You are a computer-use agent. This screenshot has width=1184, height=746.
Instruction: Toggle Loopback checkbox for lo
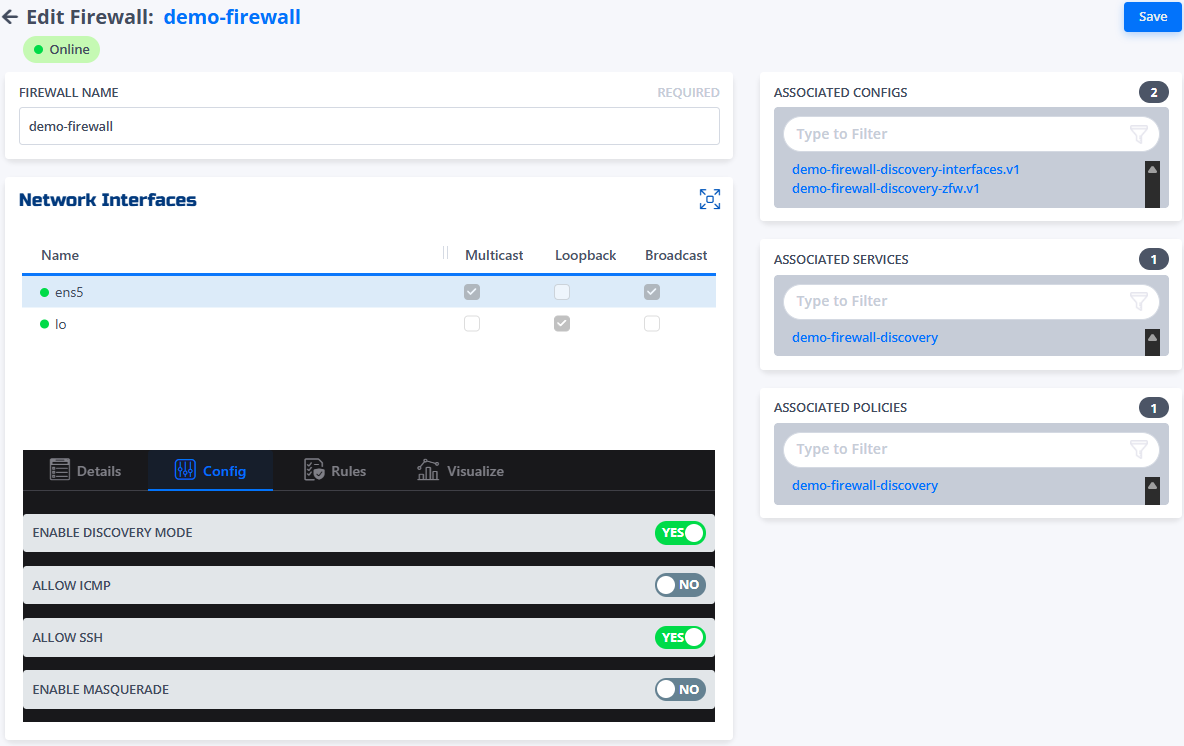[562, 324]
